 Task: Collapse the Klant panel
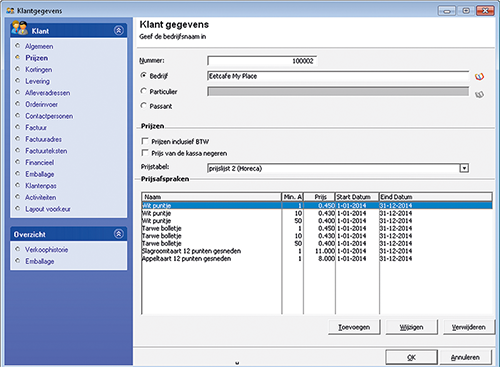[x=119, y=31]
